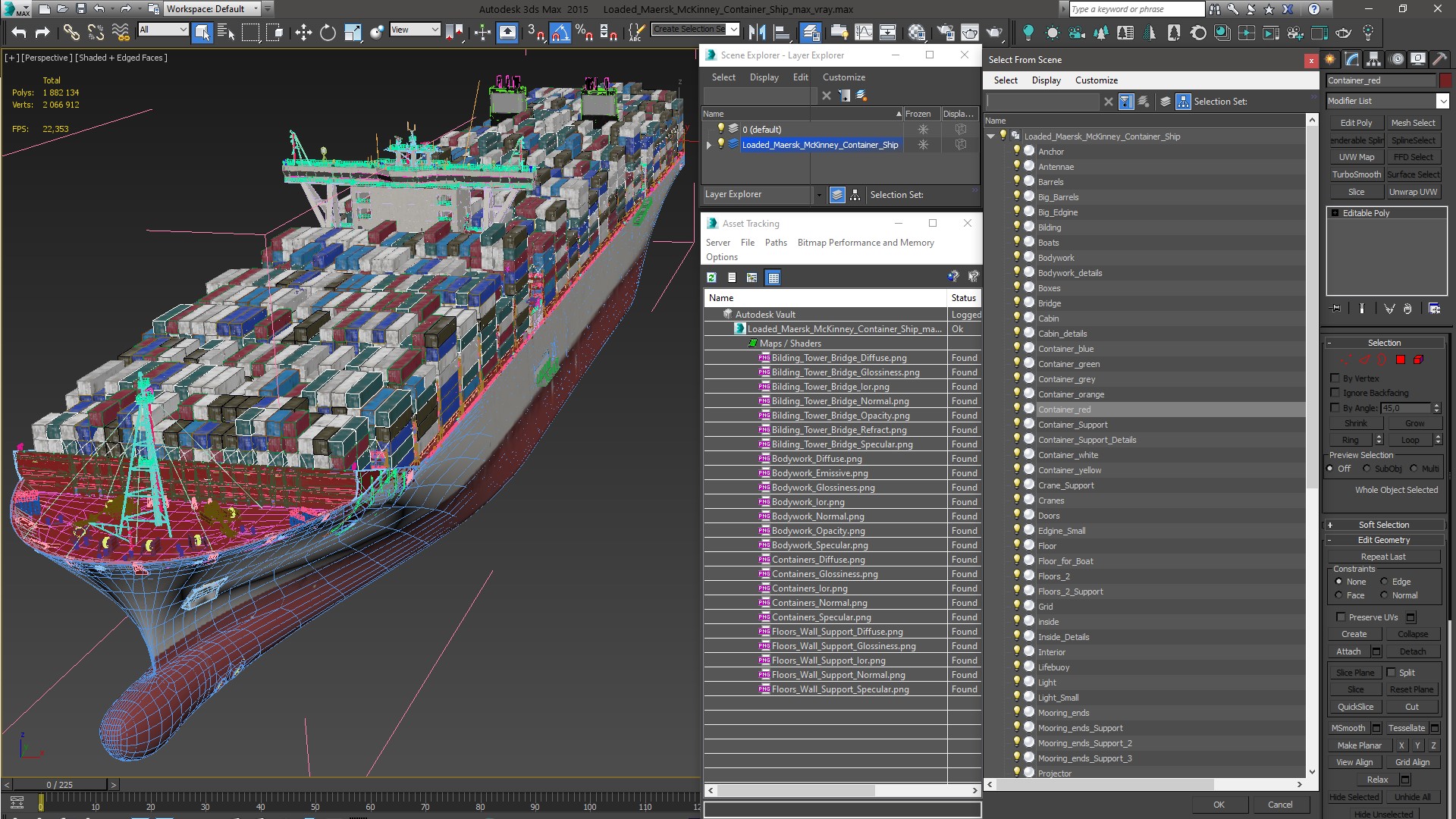Select the Rotate tool
This screenshot has height=819, width=1456.
[x=328, y=32]
